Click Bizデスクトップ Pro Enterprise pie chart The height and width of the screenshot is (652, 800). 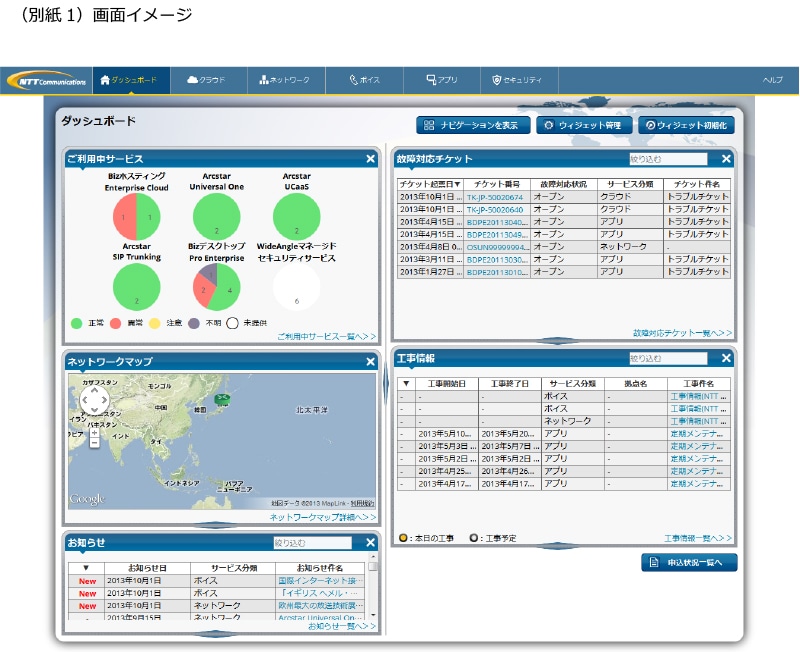tap(216, 287)
